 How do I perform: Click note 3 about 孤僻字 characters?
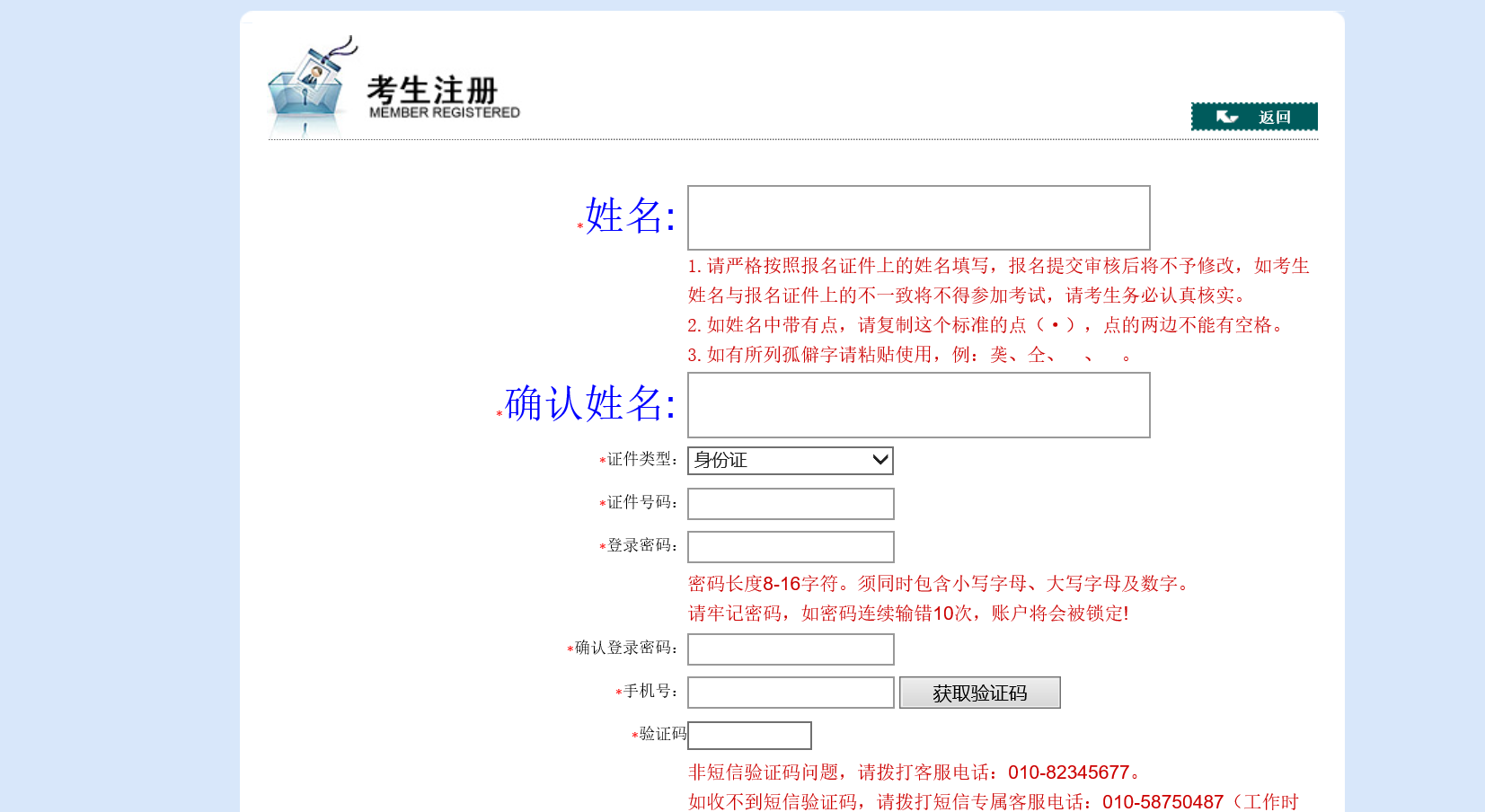click(909, 355)
